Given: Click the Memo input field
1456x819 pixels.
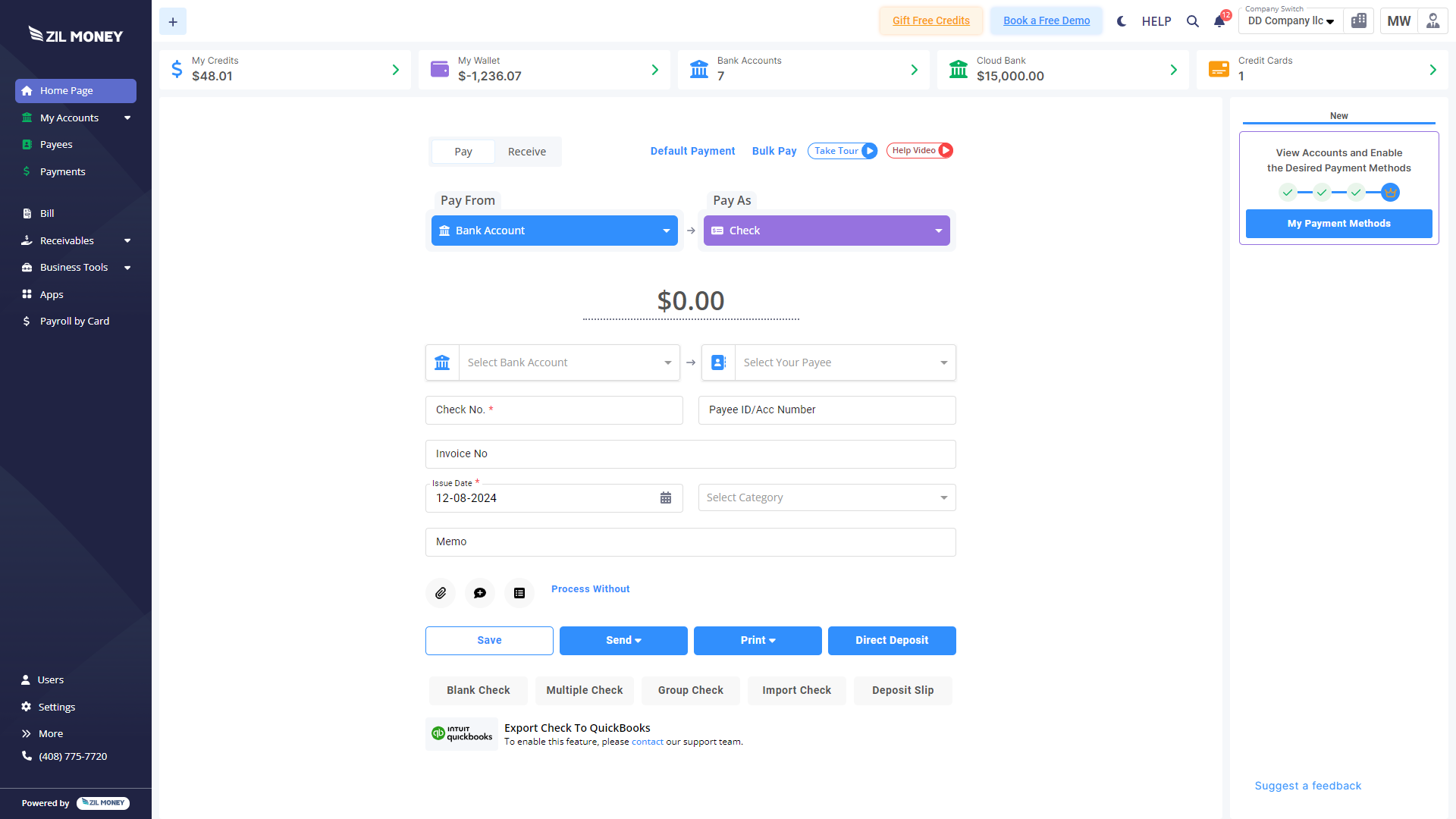Looking at the screenshot, I should point(690,541).
